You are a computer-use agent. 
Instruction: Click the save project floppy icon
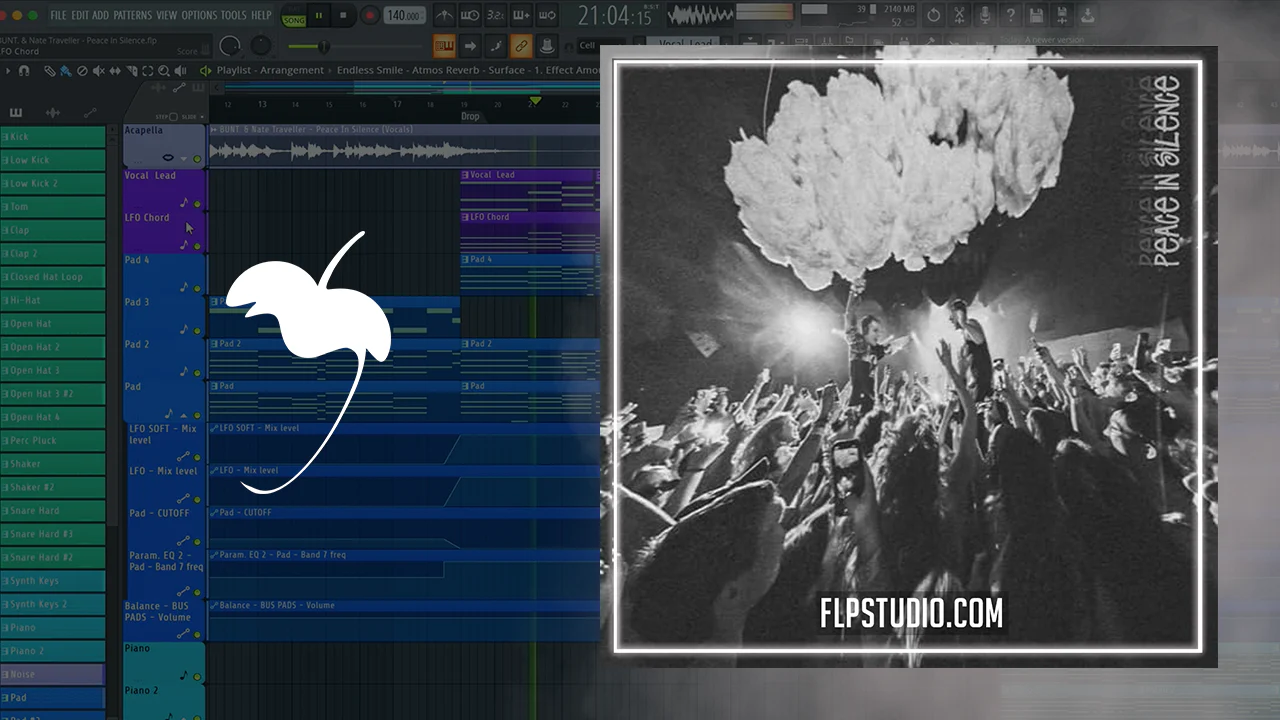pyautogui.click(x=1036, y=15)
